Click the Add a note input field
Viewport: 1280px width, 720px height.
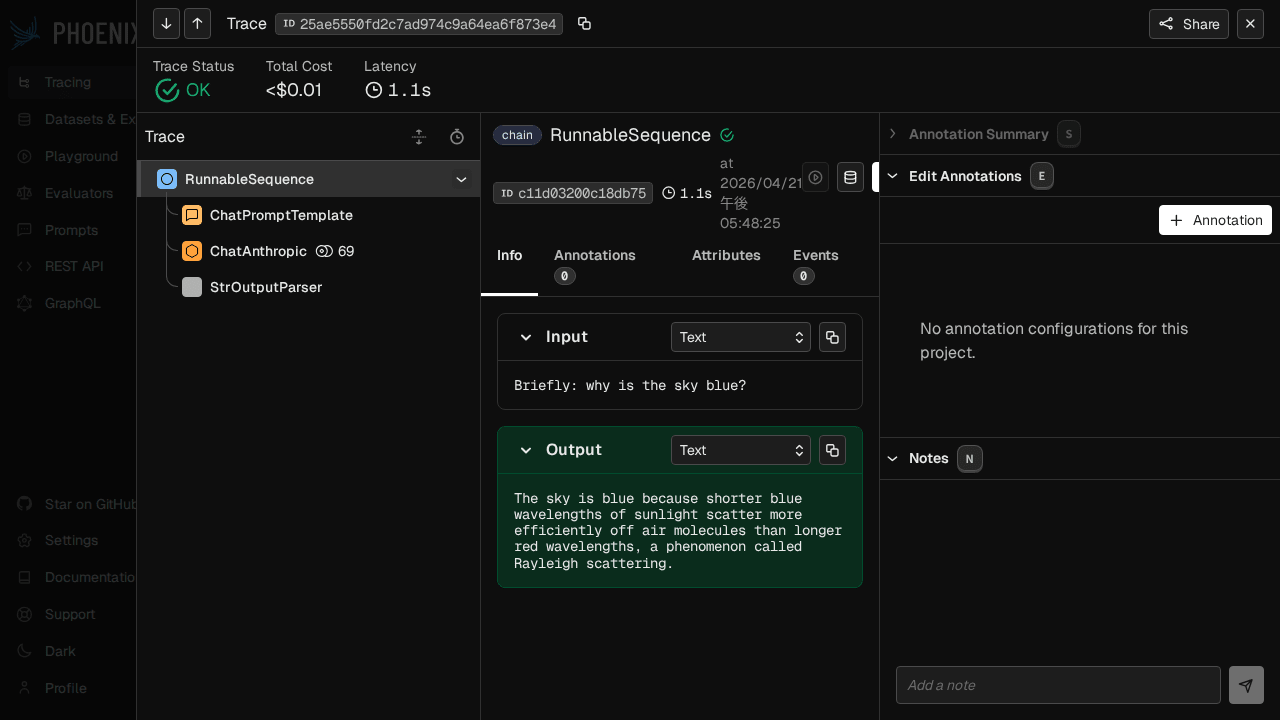[1058, 685]
